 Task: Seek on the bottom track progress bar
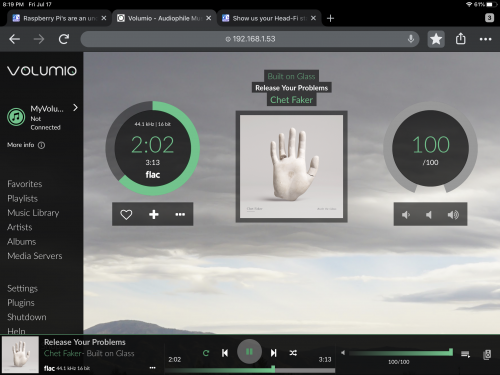coord(250,370)
